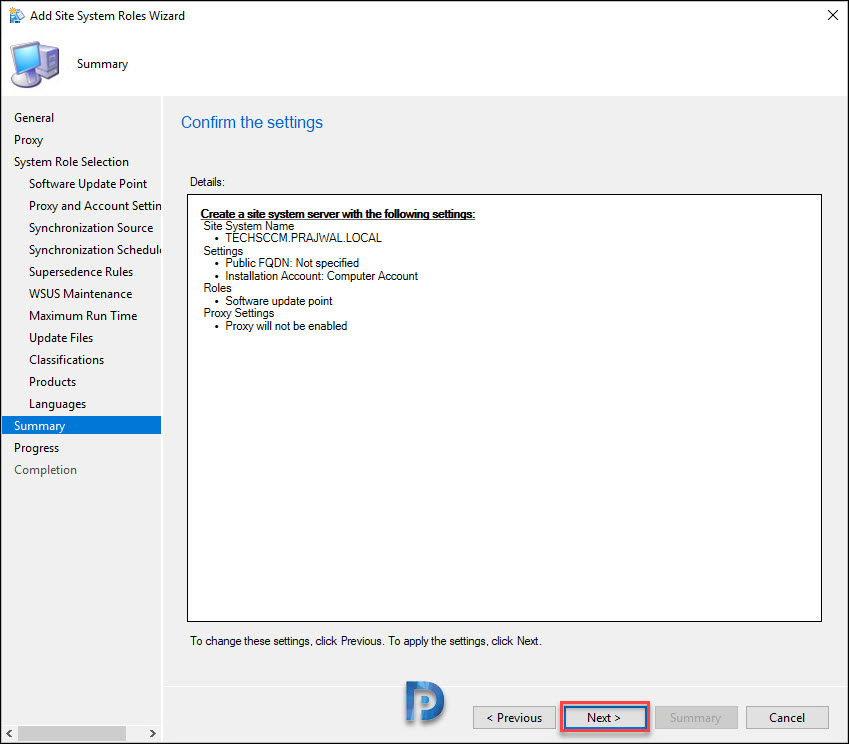The width and height of the screenshot is (849, 744).
Task: Select System Role Selection in the sidebar
Action: pyautogui.click(x=71, y=162)
